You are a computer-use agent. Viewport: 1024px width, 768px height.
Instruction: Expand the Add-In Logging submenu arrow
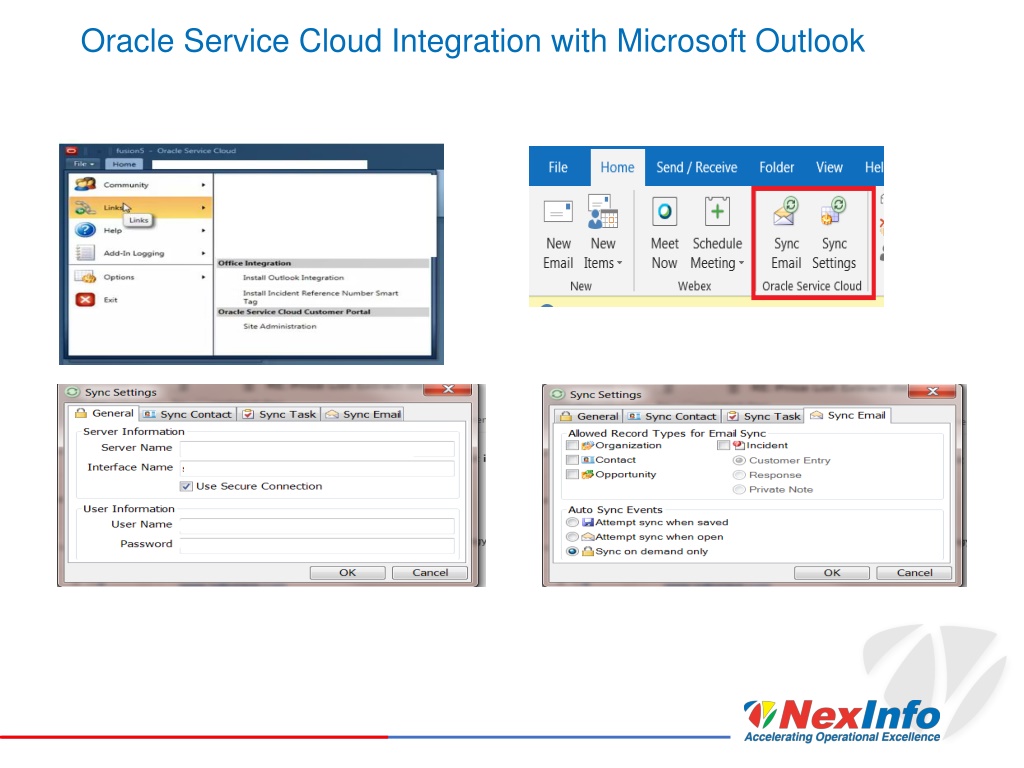tap(204, 253)
